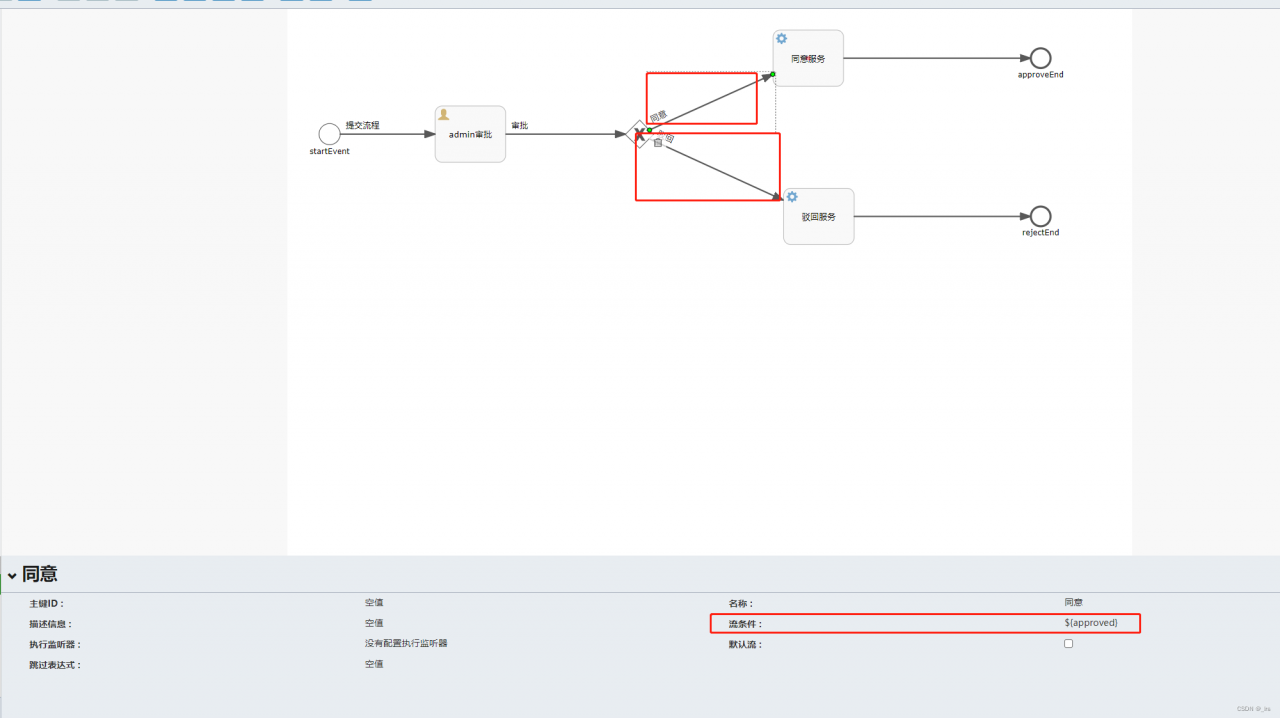Open 执行监听器 value 没有配置执行监听器
Screen dimensions: 1280x718
click(x=406, y=644)
